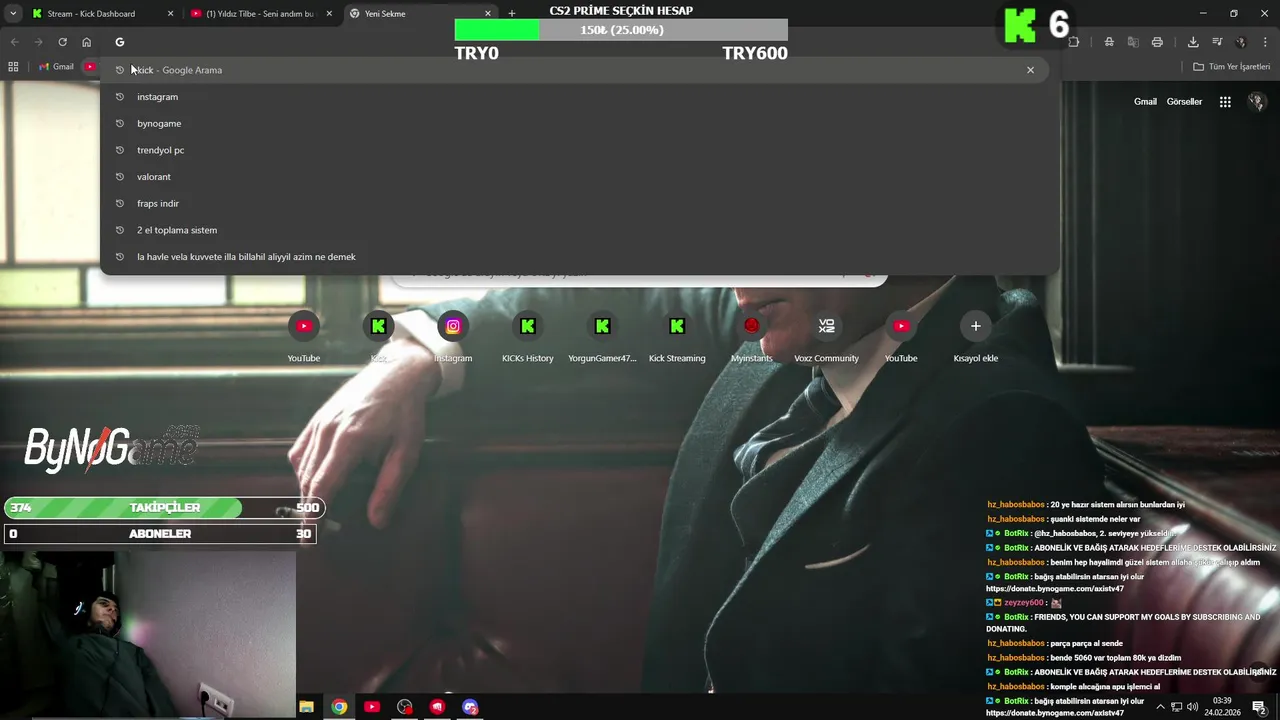Show hidden system tray icons
The width and height of the screenshot is (1280, 720).
[x=1160, y=707]
